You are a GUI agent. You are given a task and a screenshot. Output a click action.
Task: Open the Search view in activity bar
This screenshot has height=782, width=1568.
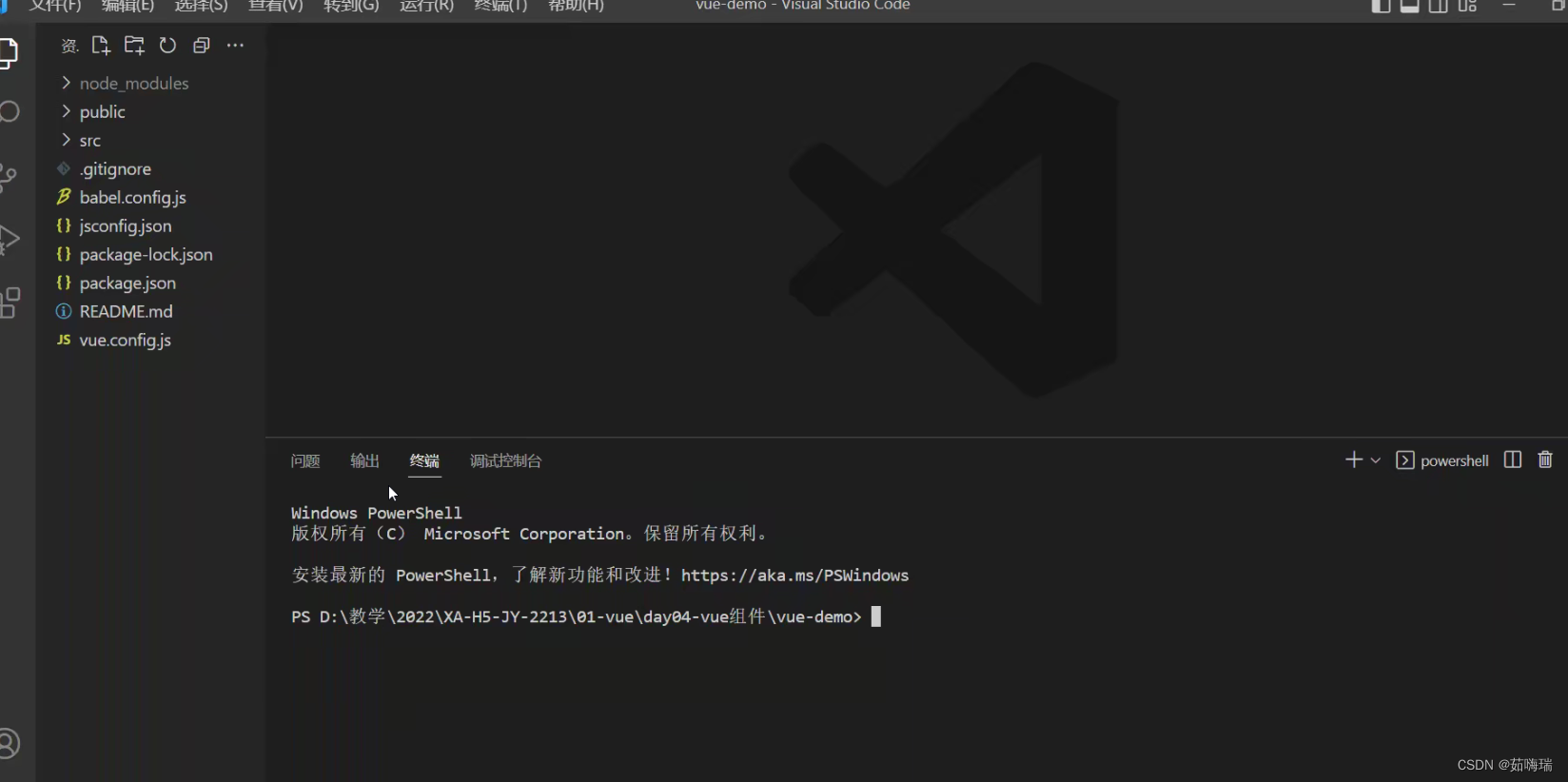(9, 111)
